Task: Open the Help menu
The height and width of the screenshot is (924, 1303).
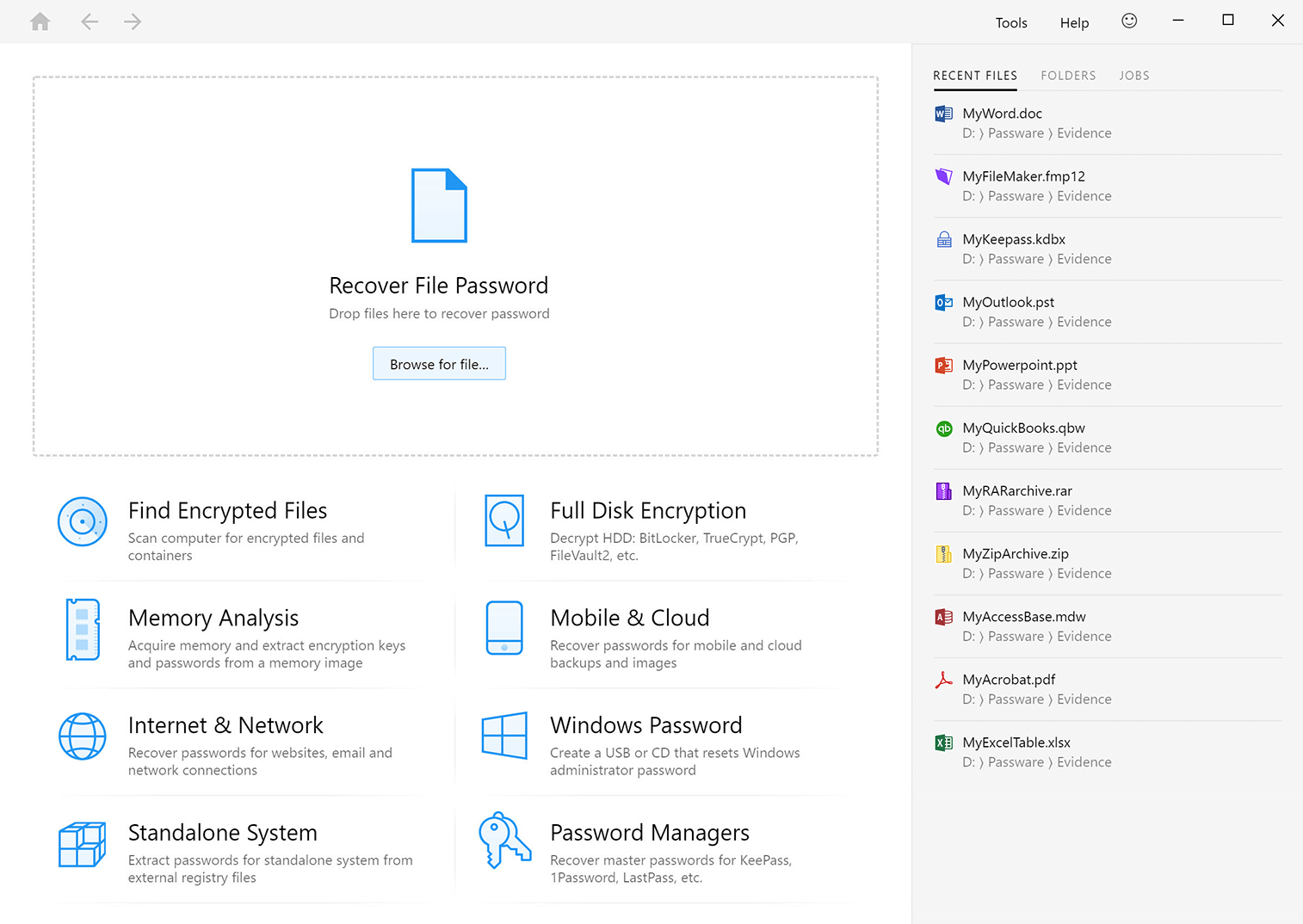Action: tap(1074, 23)
